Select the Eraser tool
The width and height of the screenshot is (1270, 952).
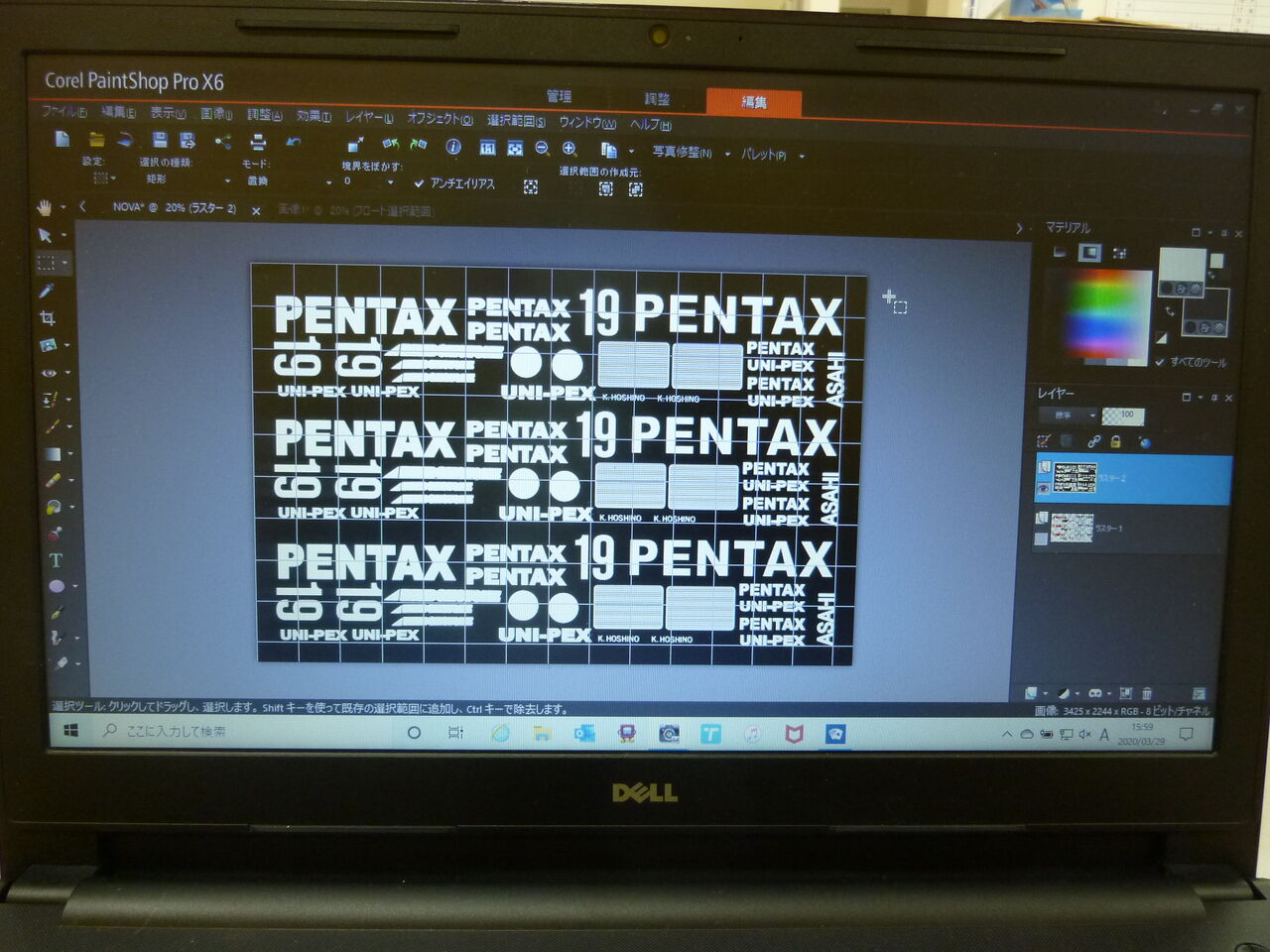click(54, 480)
